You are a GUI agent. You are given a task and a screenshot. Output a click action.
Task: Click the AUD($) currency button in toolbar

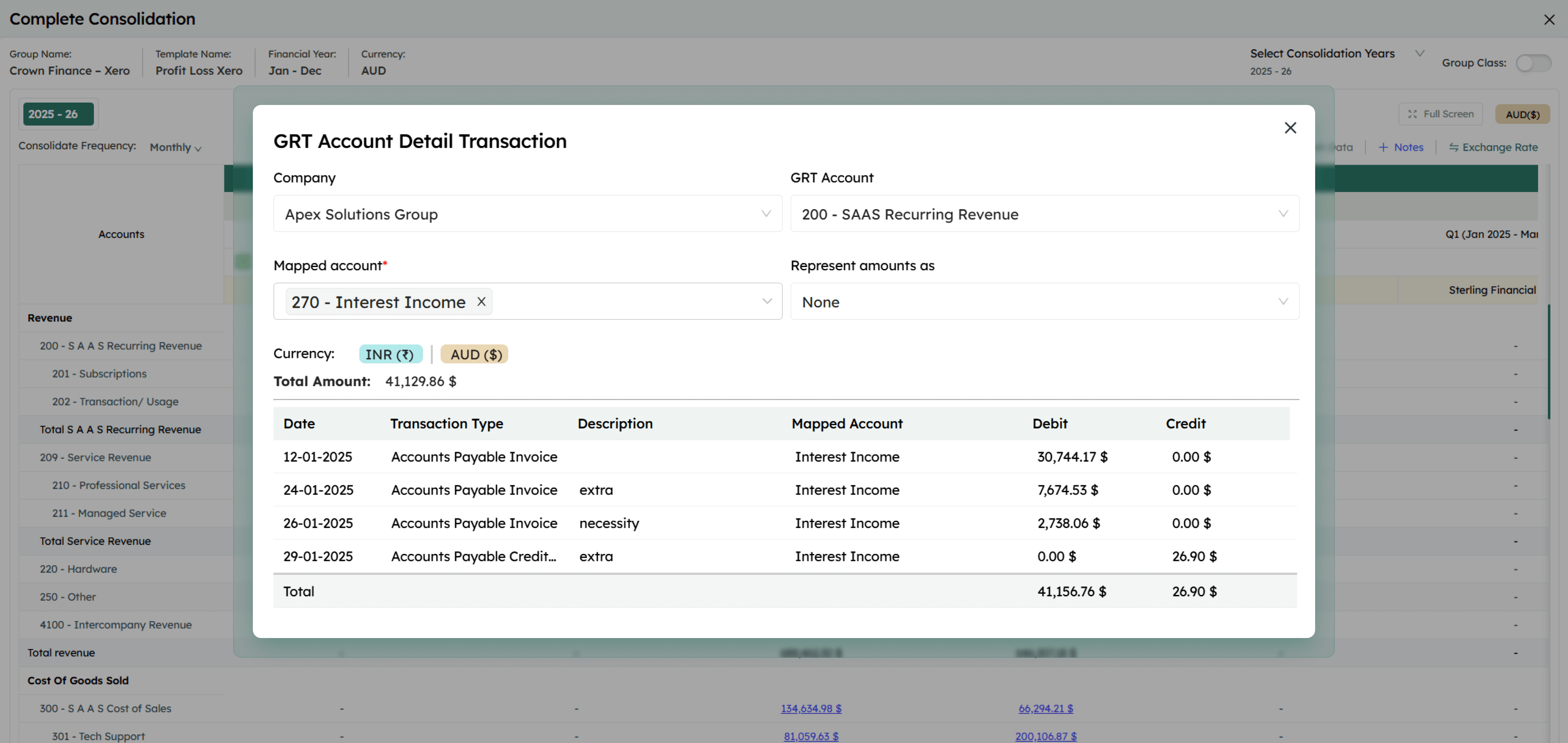coord(1523,114)
